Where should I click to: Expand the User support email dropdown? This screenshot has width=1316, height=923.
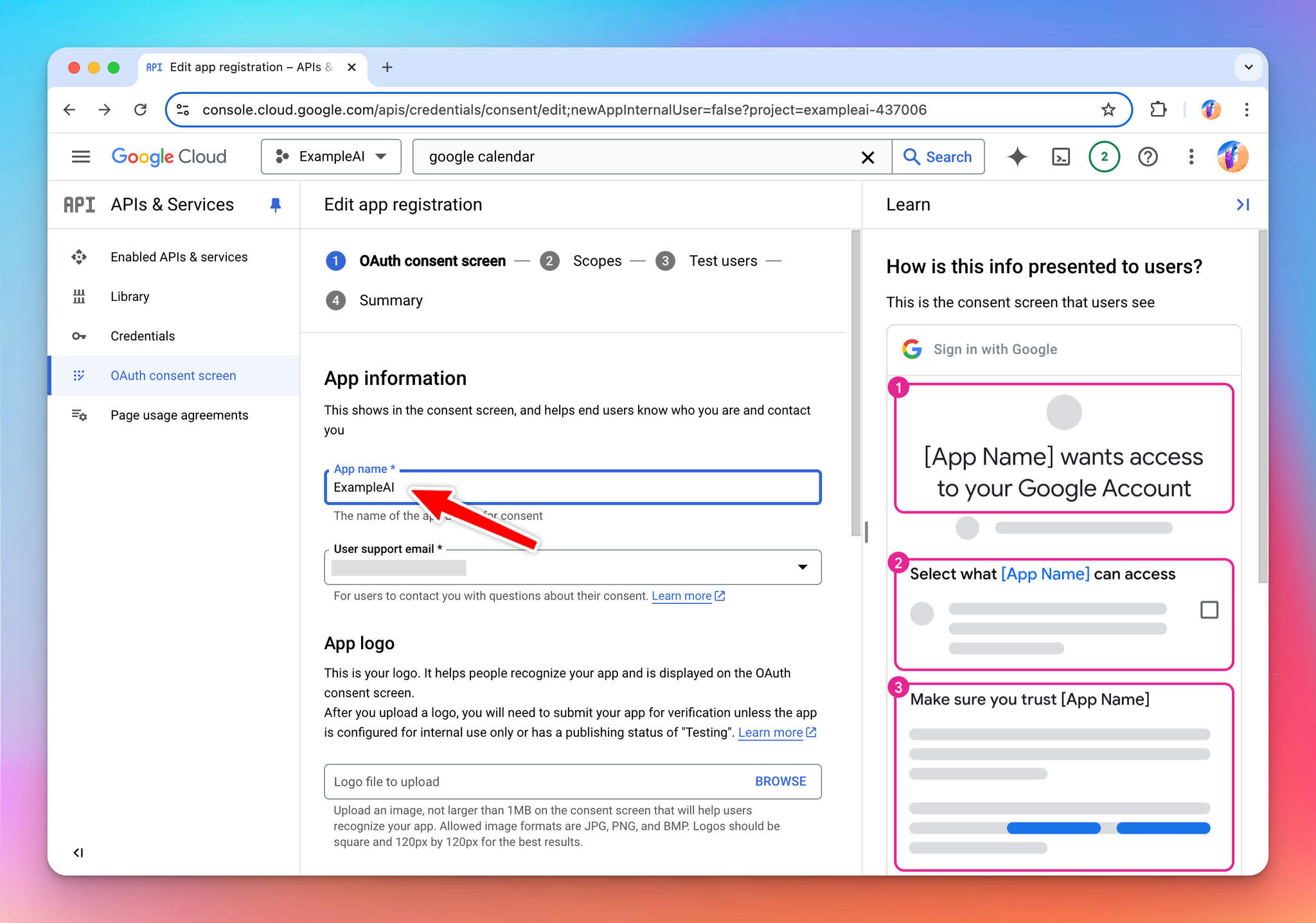pyautogui.click(x=802, y=567)
